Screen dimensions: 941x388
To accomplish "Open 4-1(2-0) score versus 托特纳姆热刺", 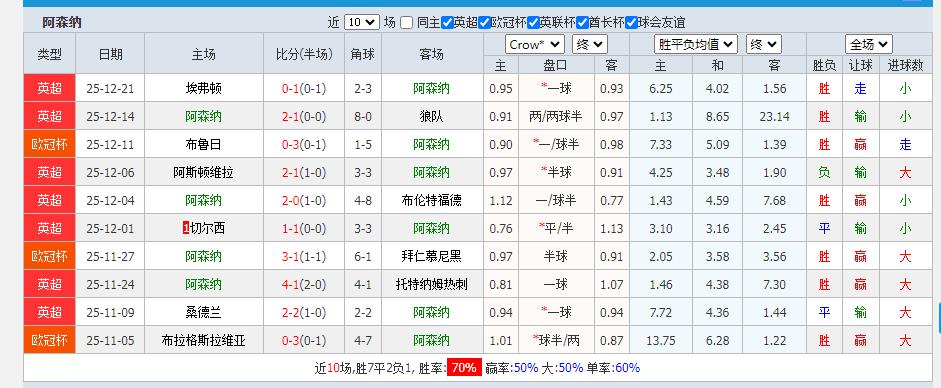I will coord(304,284).
